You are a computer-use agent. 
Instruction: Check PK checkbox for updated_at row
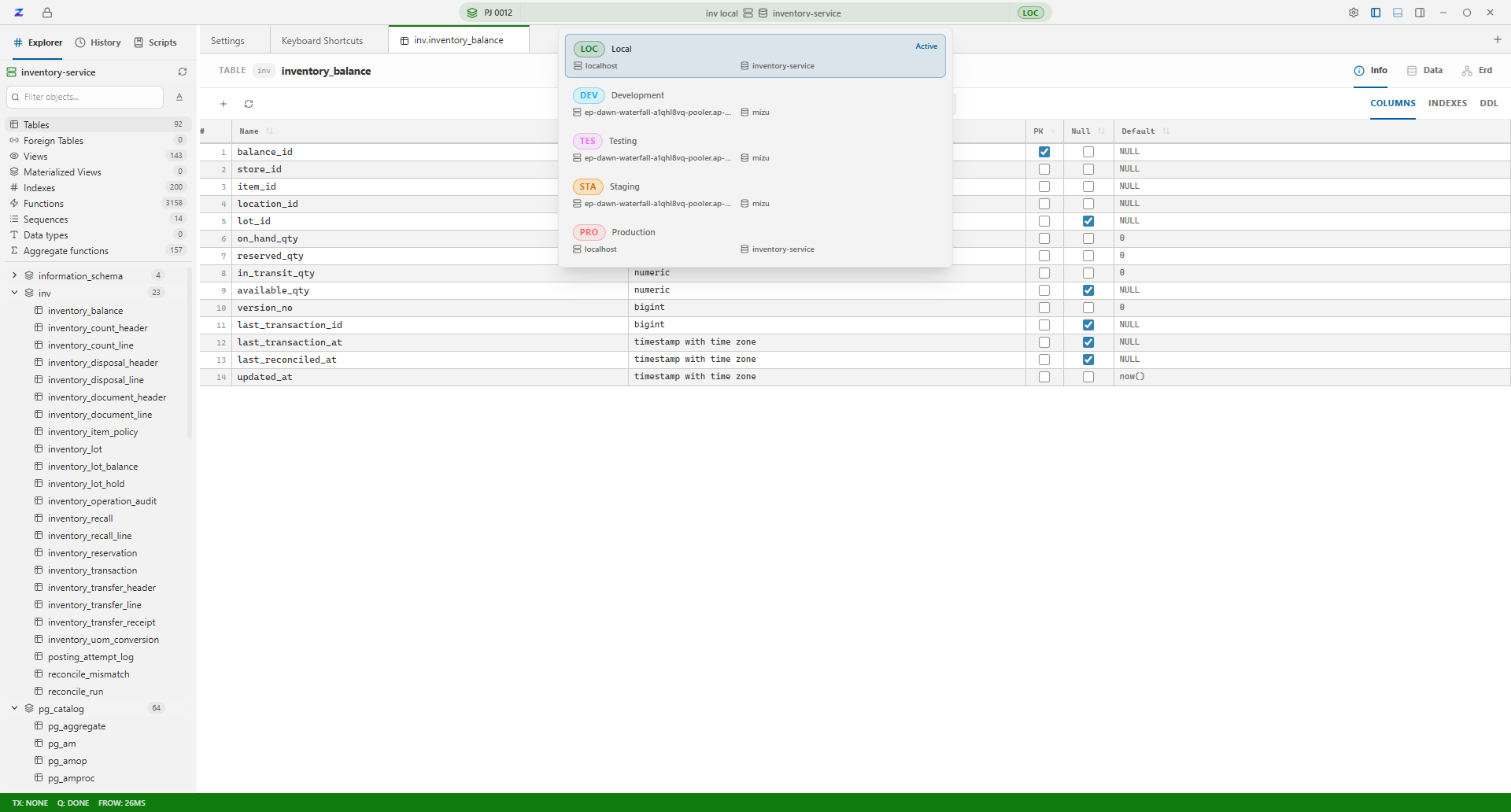(1044, 377)
